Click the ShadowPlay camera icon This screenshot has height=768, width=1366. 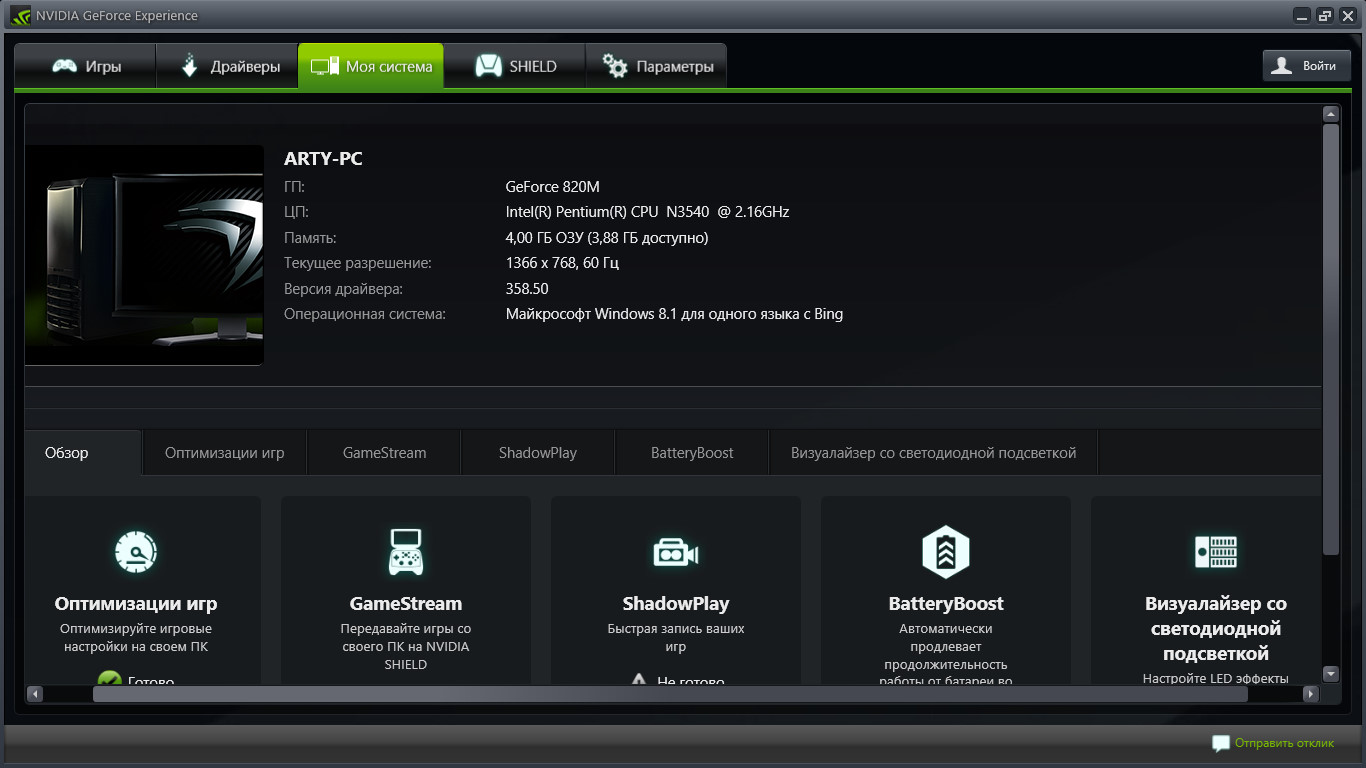pyautogui.click(x=675, y=552)
